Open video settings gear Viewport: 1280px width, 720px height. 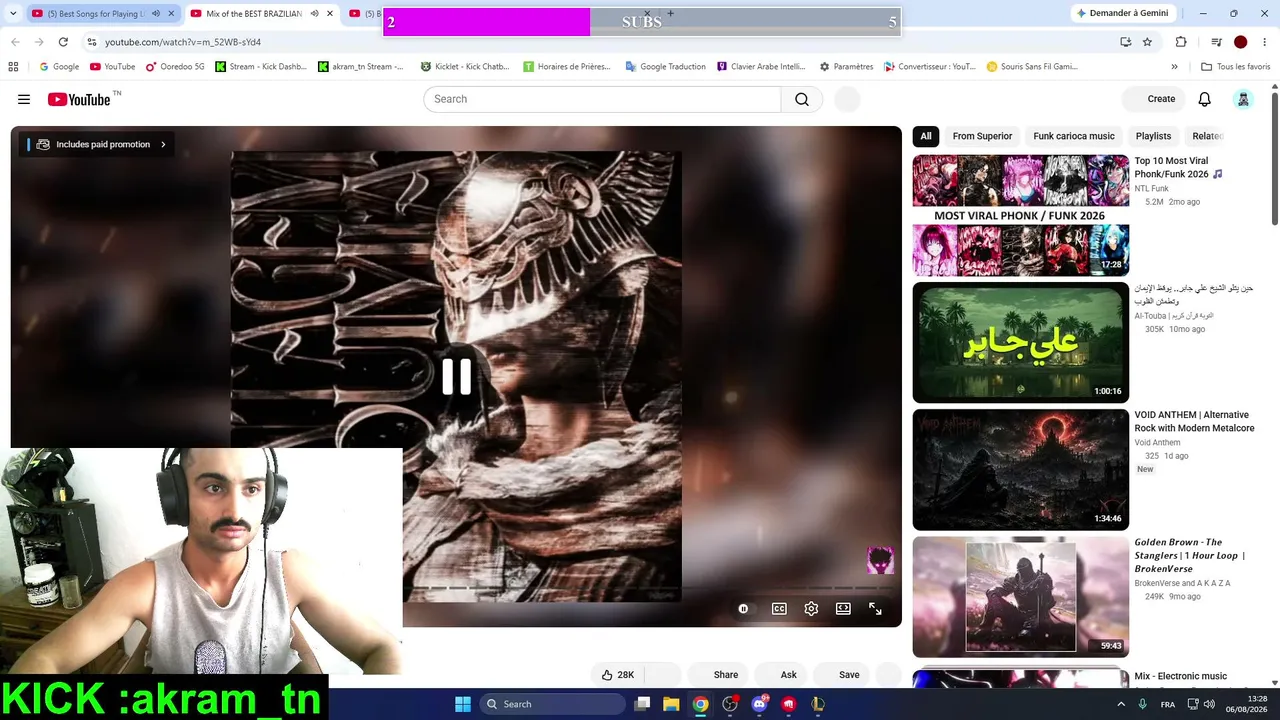811,609
